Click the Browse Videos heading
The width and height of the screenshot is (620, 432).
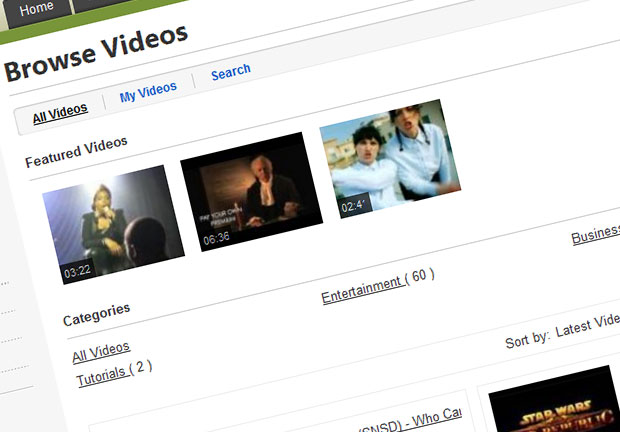(x=96, y=53)
